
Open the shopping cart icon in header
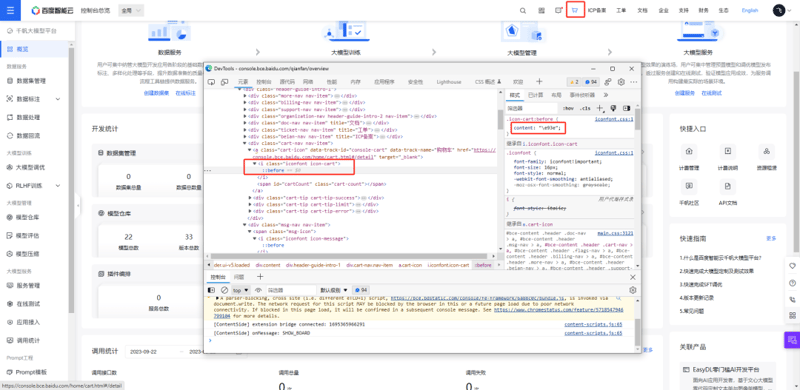576,10
